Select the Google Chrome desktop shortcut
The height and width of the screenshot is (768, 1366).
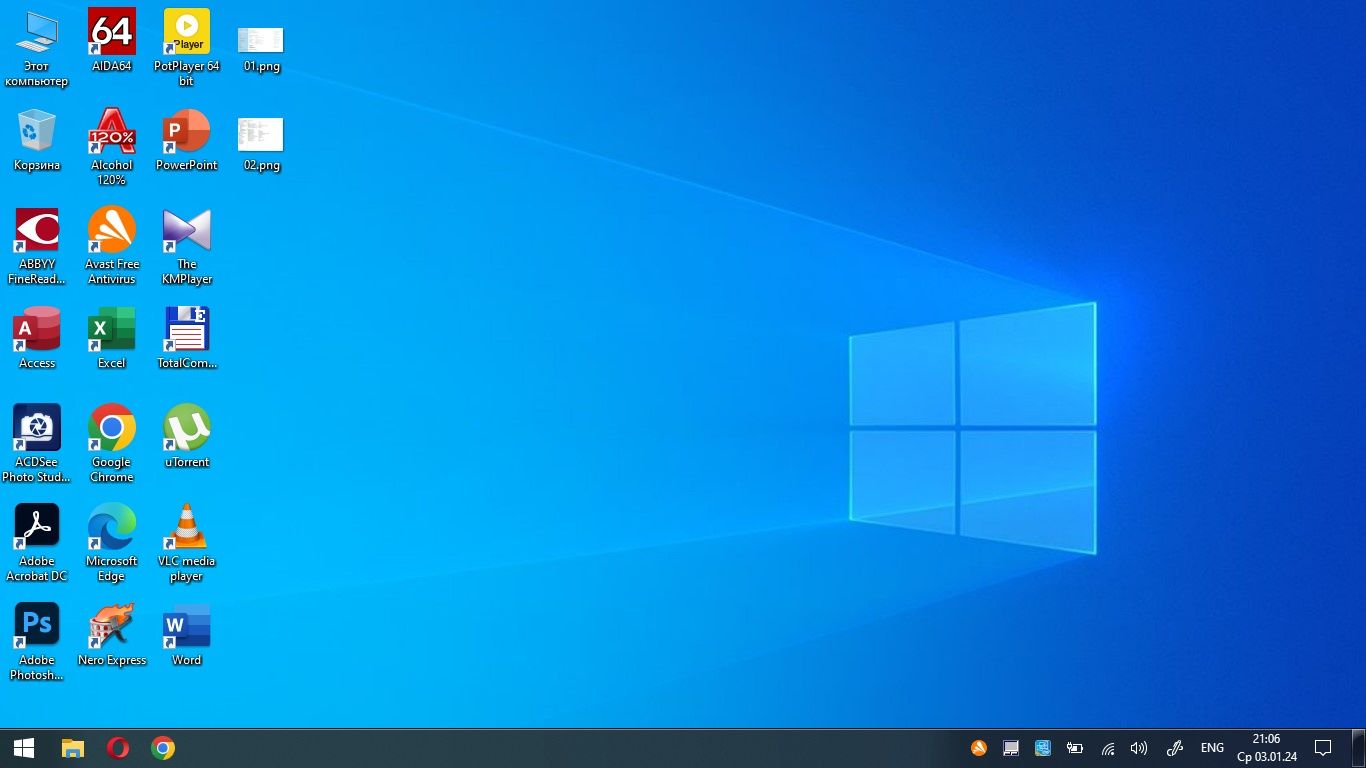tap(112, 444)
